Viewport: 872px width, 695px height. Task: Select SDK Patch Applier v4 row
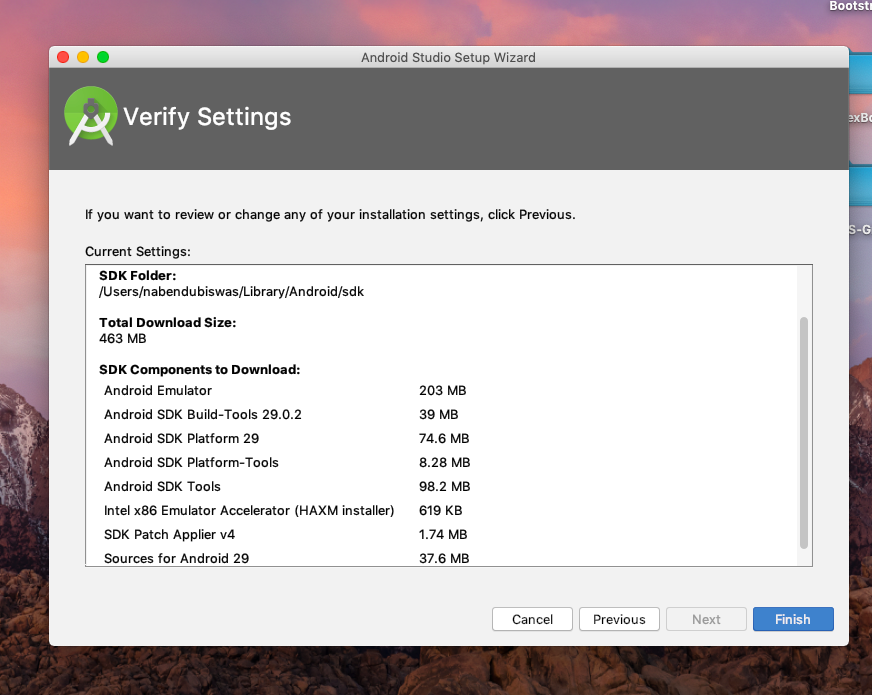point(287,534)
